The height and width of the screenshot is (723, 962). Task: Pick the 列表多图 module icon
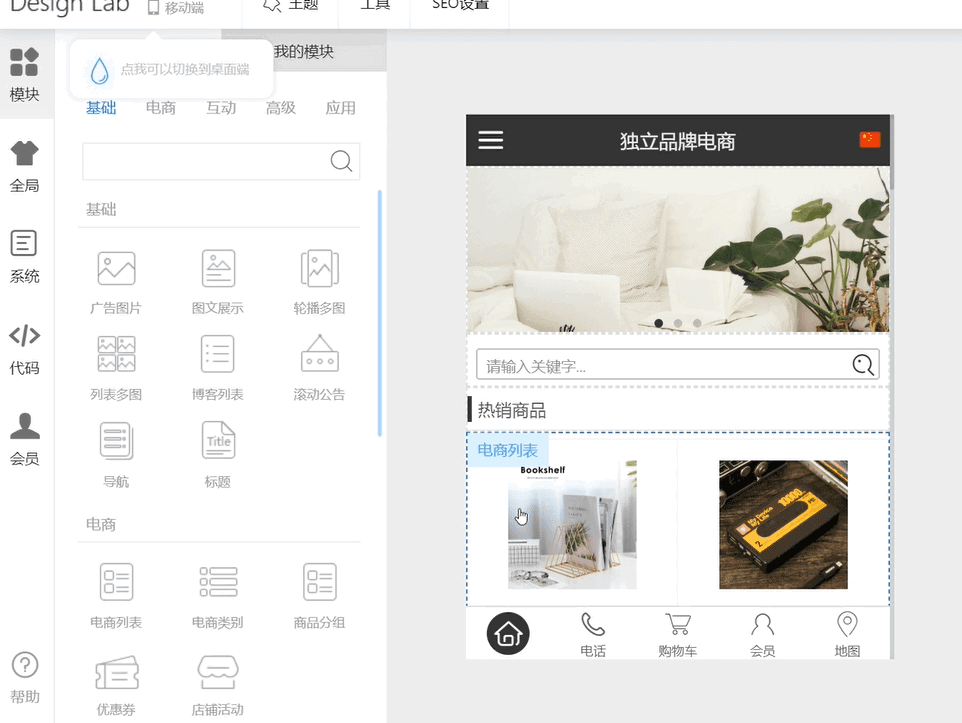point(116,355)
